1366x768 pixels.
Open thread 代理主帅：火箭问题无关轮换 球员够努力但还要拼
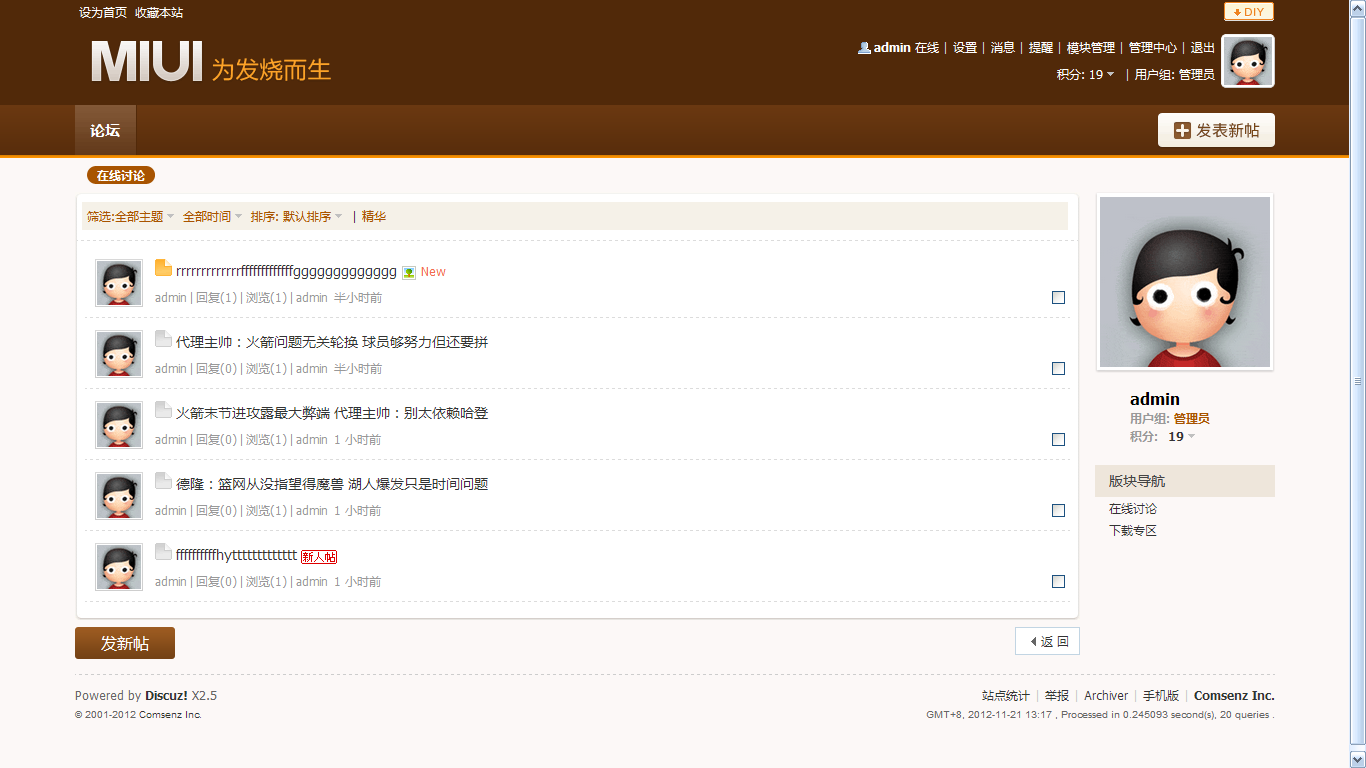[x=332, y=342]
